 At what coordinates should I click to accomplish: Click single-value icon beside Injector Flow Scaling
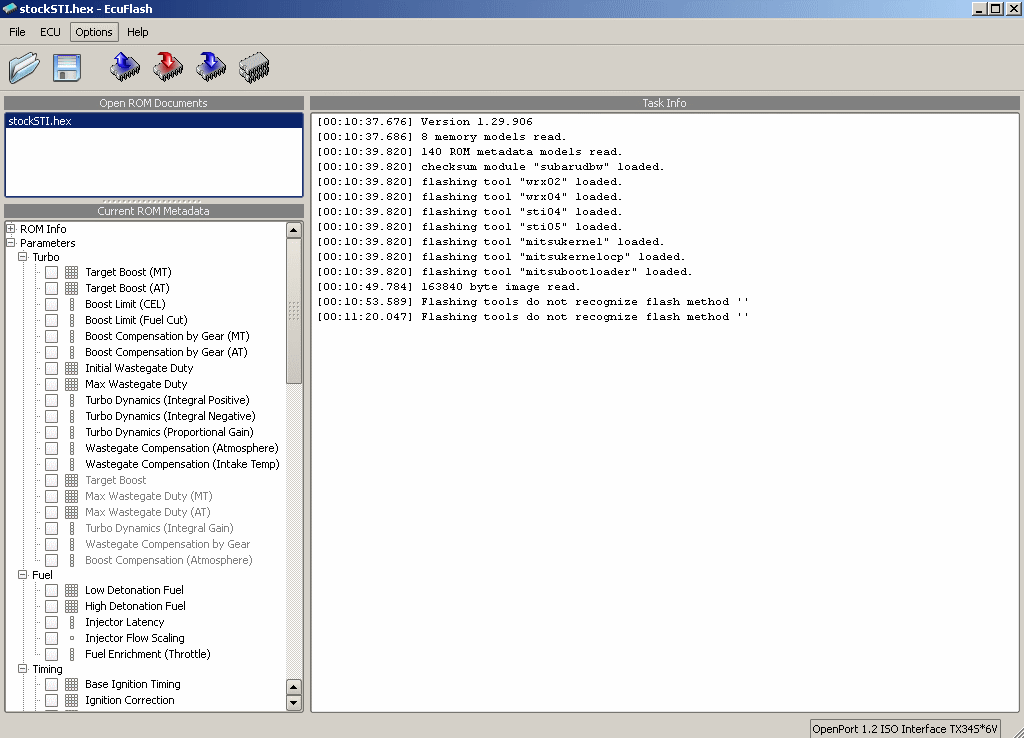72,638
